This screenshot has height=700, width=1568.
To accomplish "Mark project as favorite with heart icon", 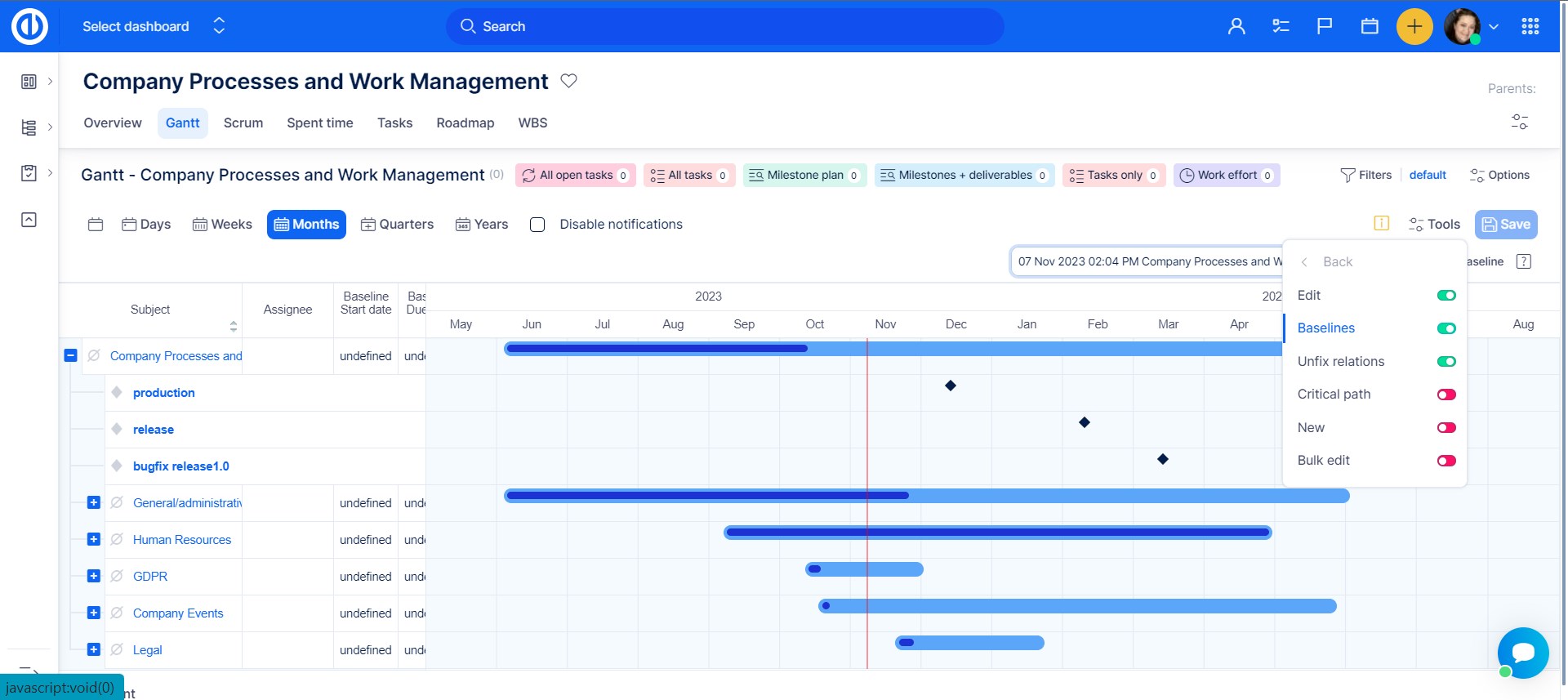I will (569, 81).
